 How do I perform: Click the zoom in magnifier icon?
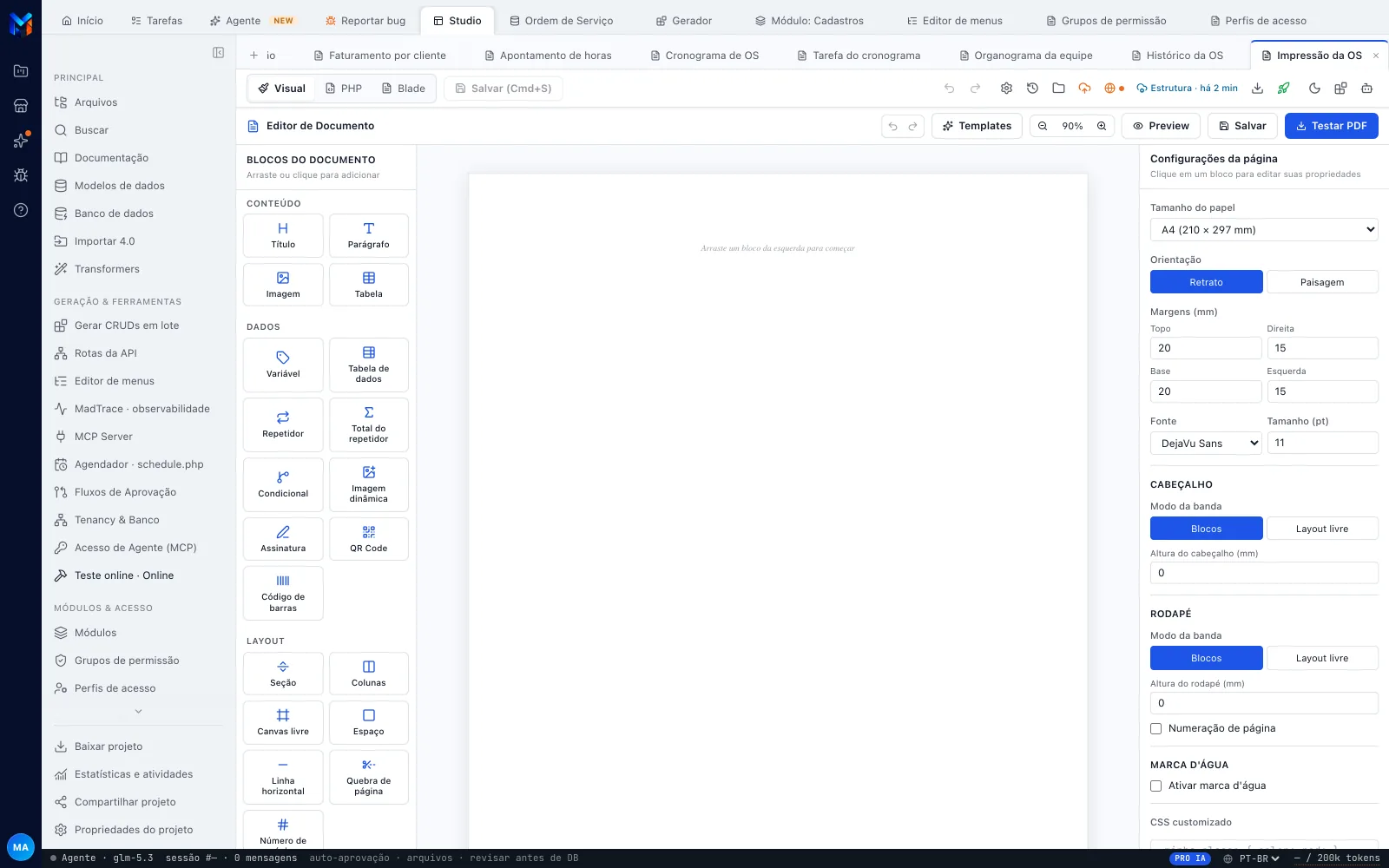[1102, 126]
